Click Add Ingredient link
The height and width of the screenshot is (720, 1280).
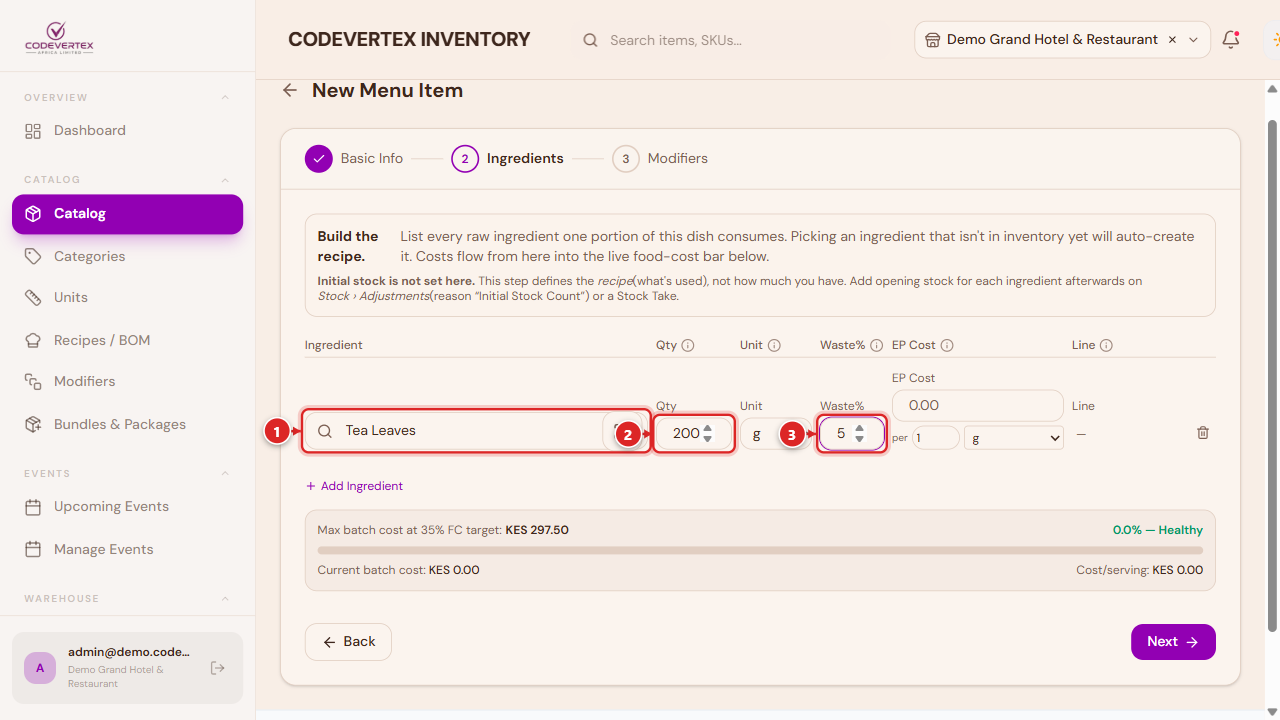[x=354, y=486]
